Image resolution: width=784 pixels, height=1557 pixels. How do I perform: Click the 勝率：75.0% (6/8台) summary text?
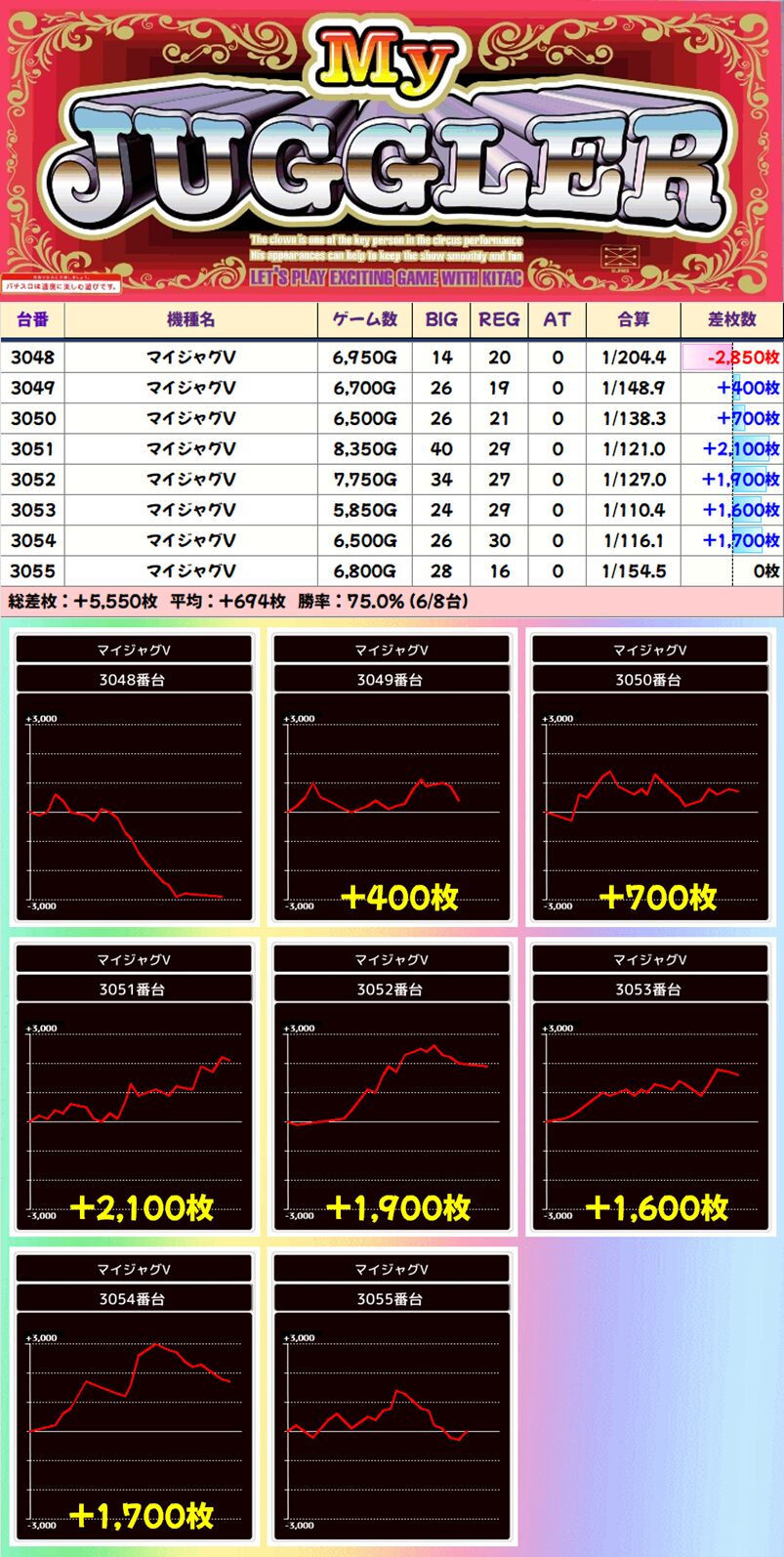tap(383, 602)
